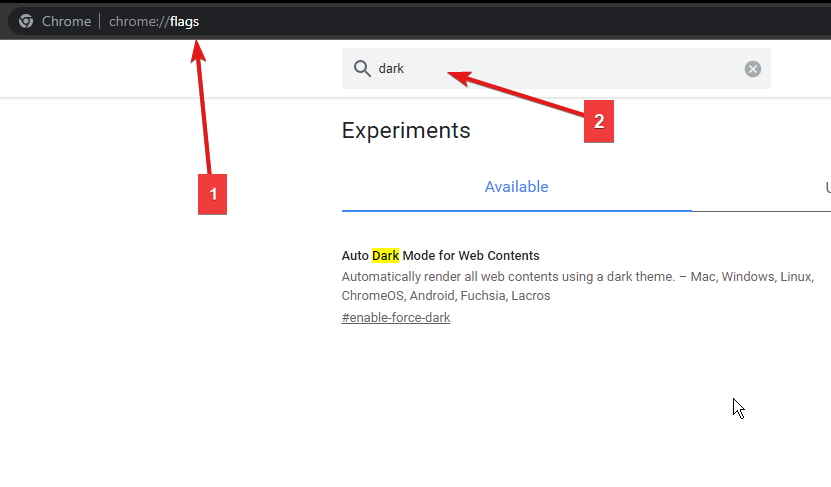Image resolution: width=831 pixels, height=487 pixels.
Task: Click the arrowhead pointing at the search text
Action: (459, 78)
